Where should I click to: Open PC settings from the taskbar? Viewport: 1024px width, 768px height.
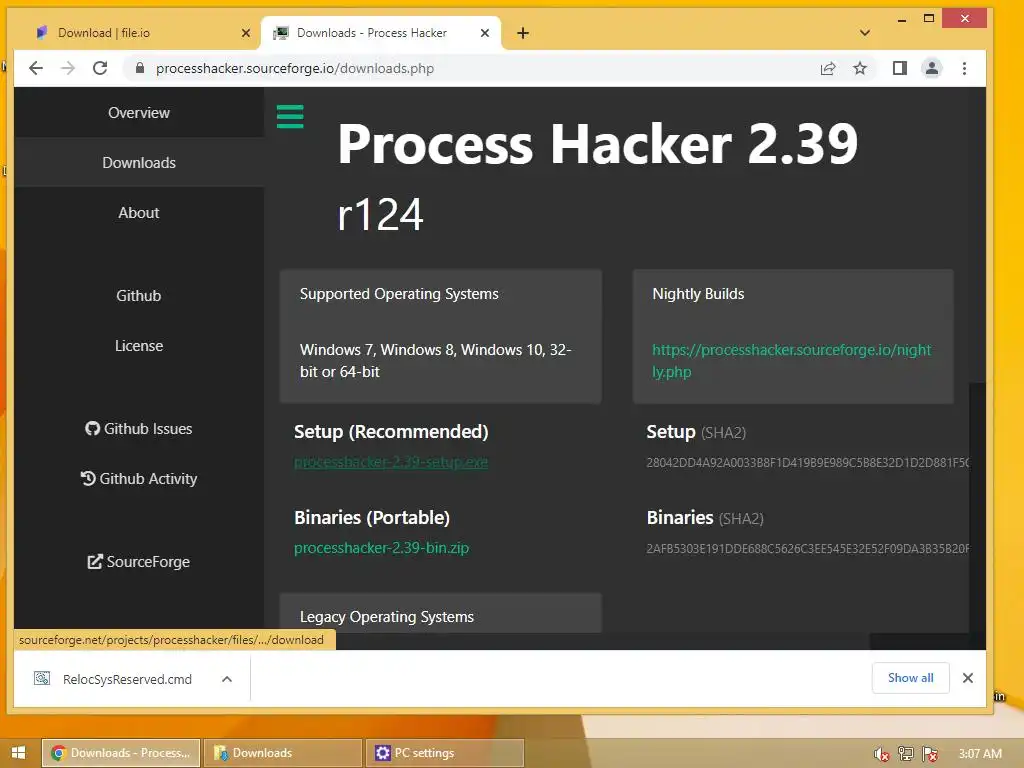445,753
